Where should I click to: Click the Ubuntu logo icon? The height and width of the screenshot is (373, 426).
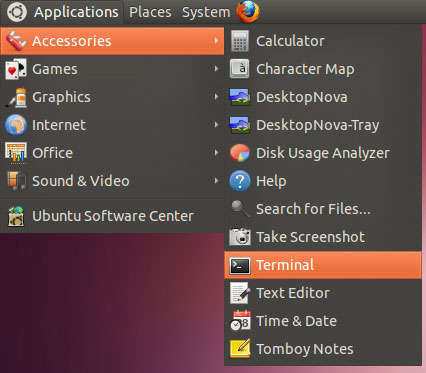pos(16,12)
